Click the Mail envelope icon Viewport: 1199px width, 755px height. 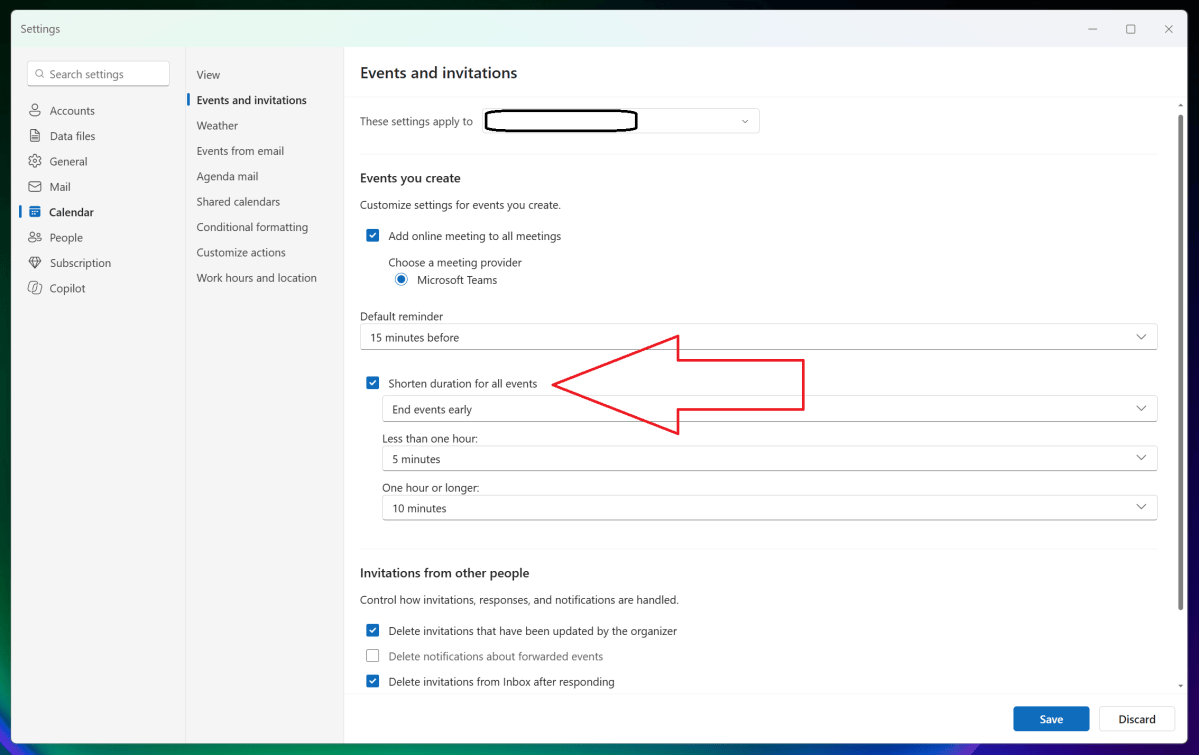point(34,186)
